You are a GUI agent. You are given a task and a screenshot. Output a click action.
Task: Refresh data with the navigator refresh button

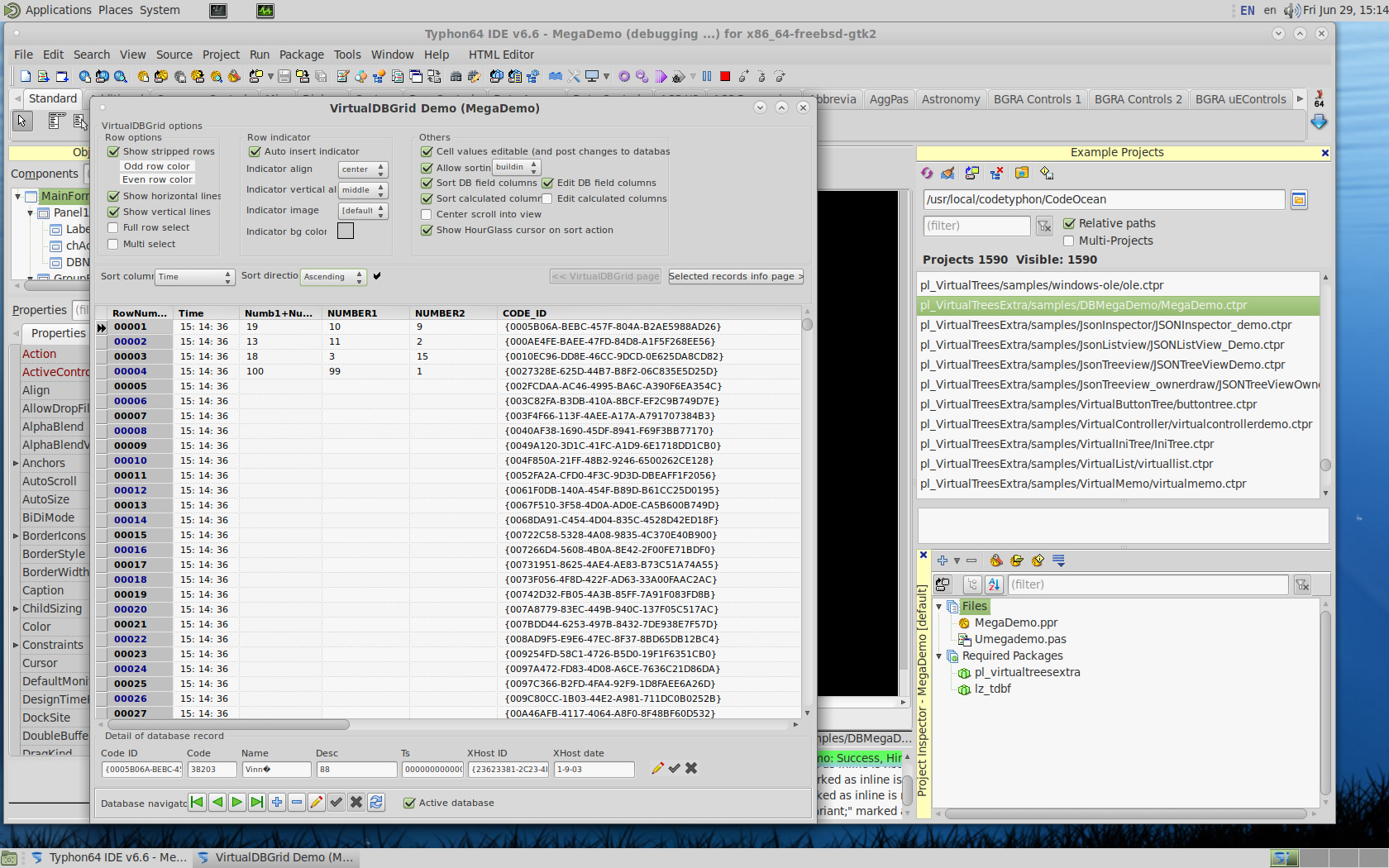[376, 802]
